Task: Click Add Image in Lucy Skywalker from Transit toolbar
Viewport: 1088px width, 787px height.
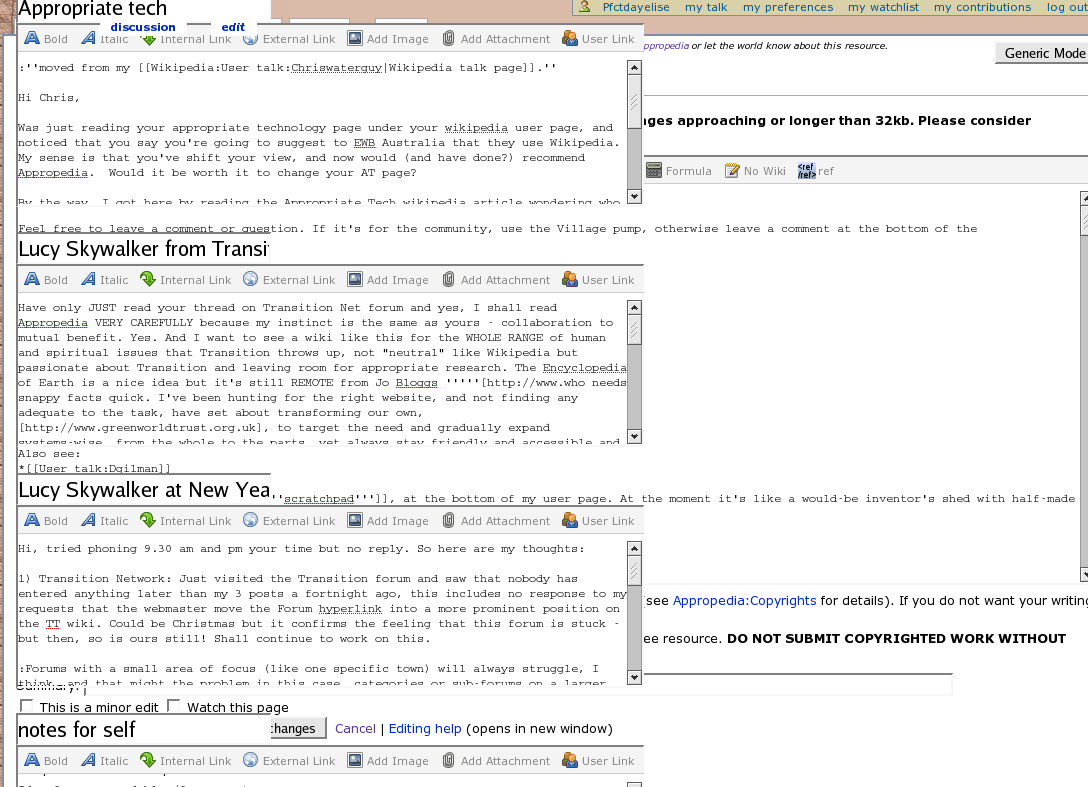Action: [x=355, y=280]
